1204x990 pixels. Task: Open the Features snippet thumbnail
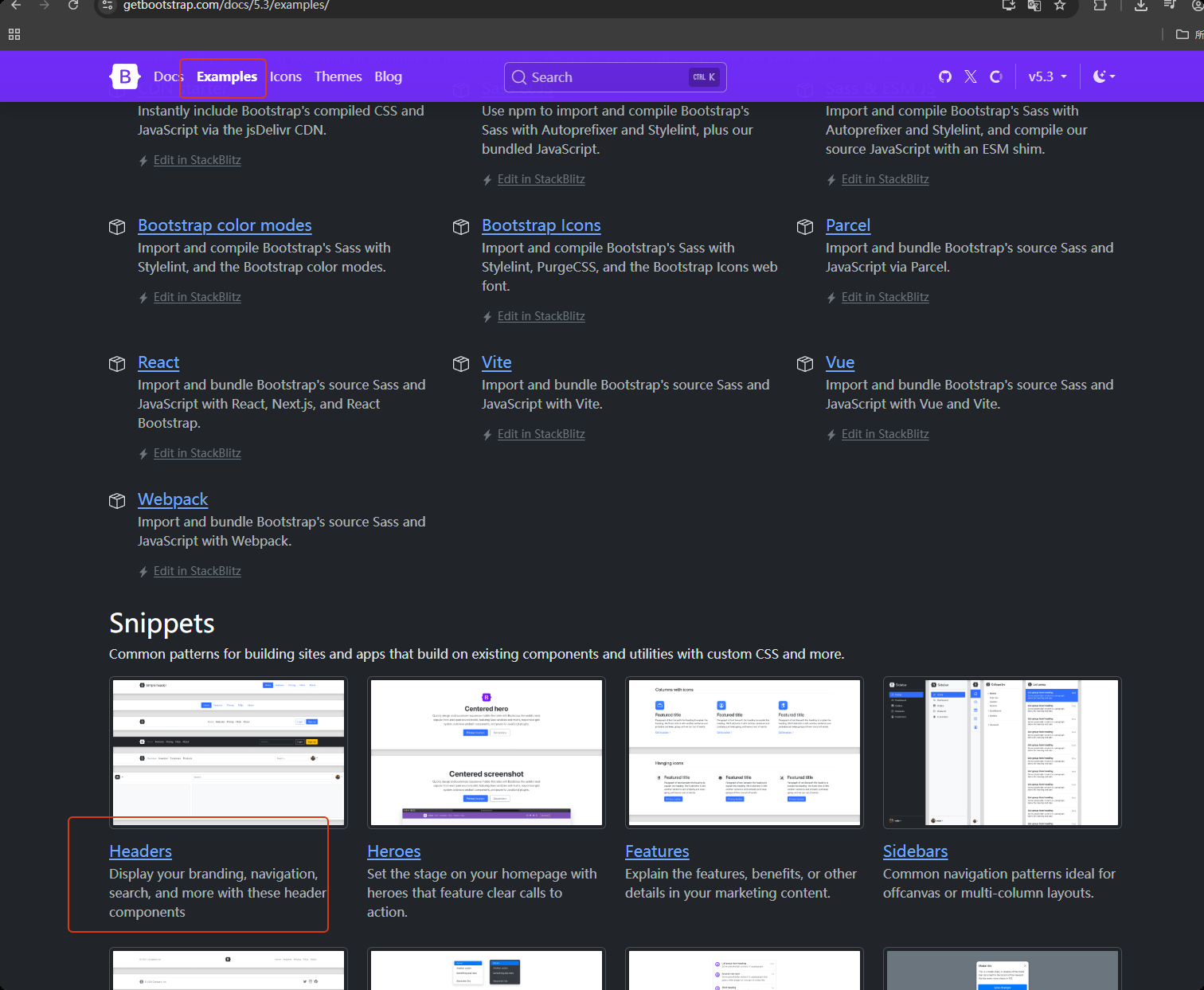click(745, 753)
